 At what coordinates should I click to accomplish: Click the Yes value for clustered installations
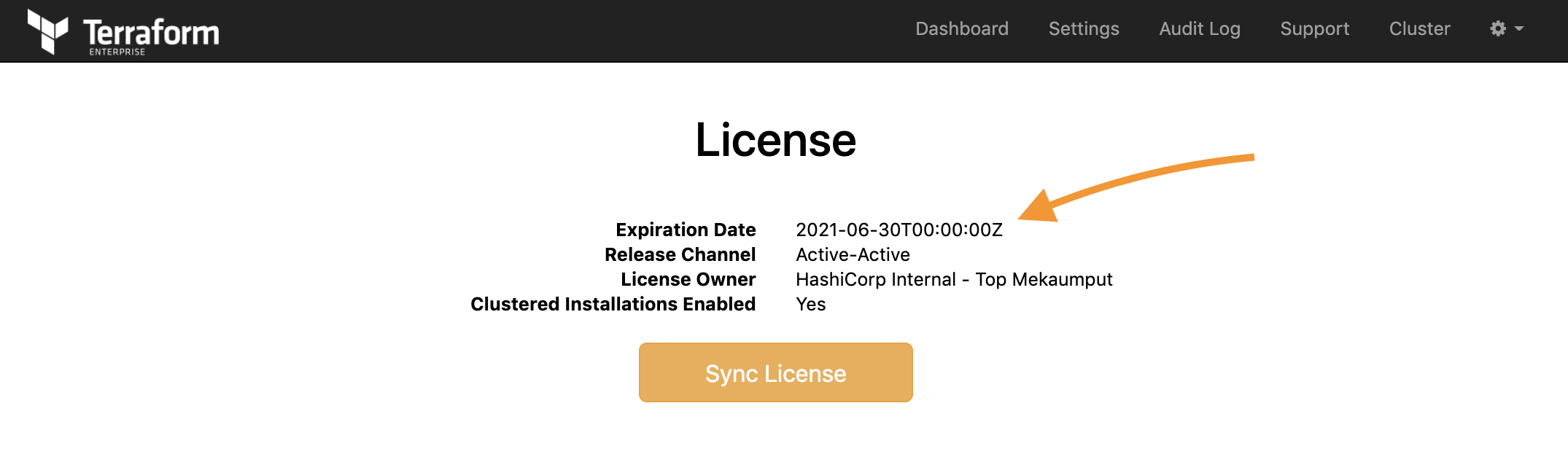click(x=811, y=304)
